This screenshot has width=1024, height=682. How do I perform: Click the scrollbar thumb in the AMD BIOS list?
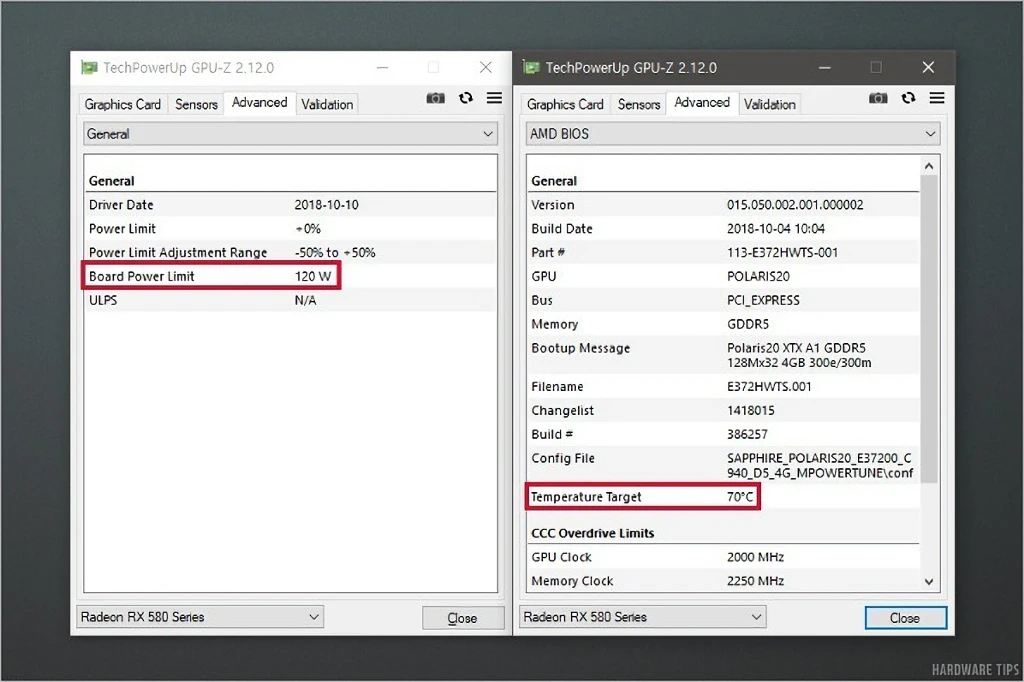(x=929, y=329)
